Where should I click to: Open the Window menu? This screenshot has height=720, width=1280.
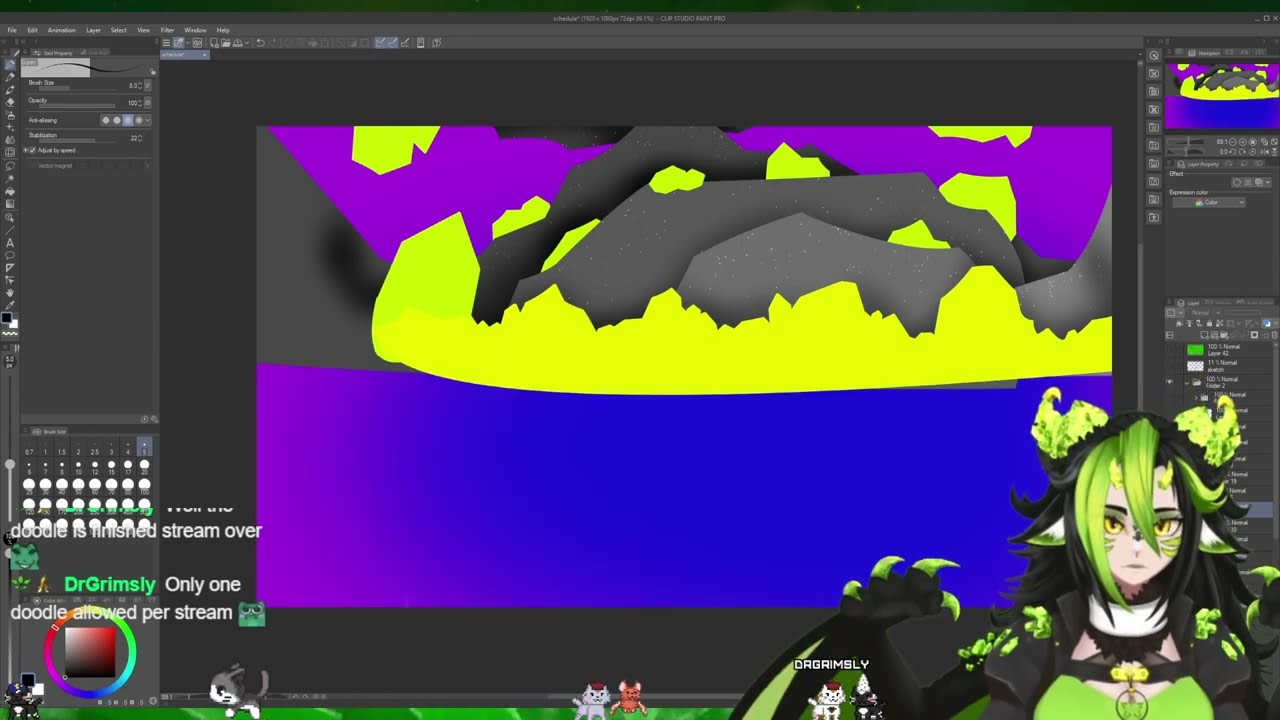pos(195,30)
